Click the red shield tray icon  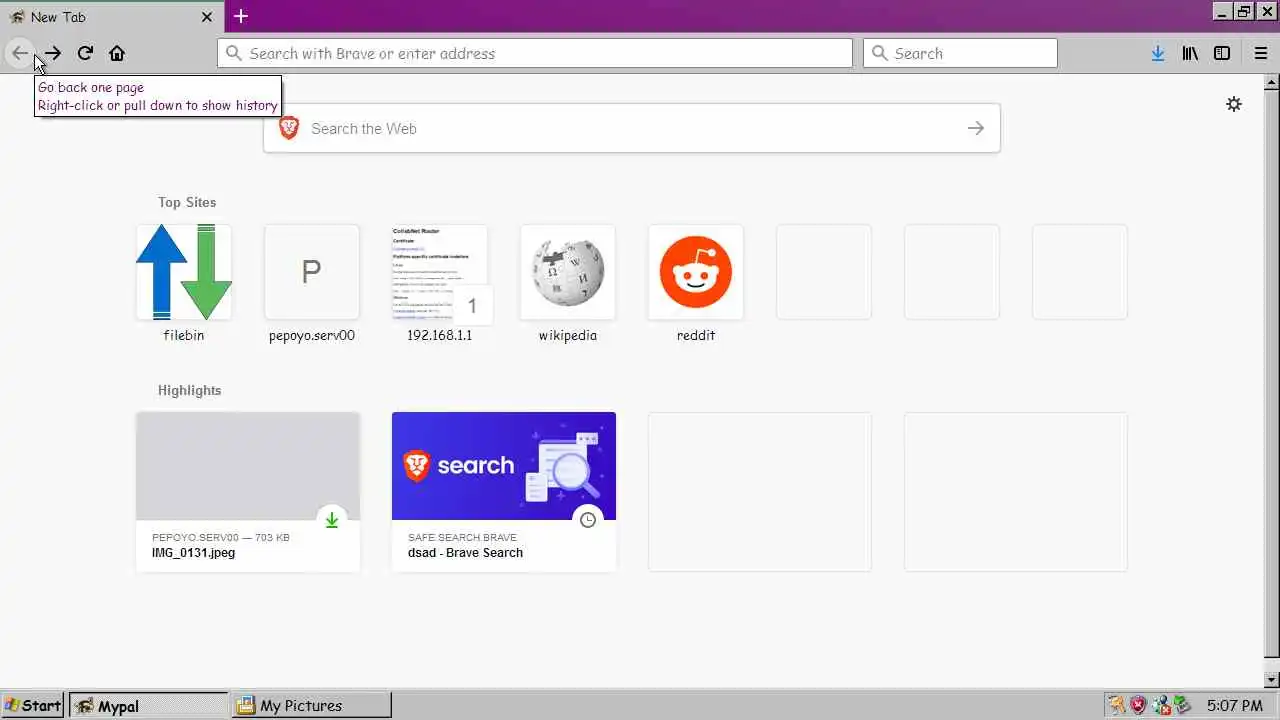click(x=1138, y=705)
